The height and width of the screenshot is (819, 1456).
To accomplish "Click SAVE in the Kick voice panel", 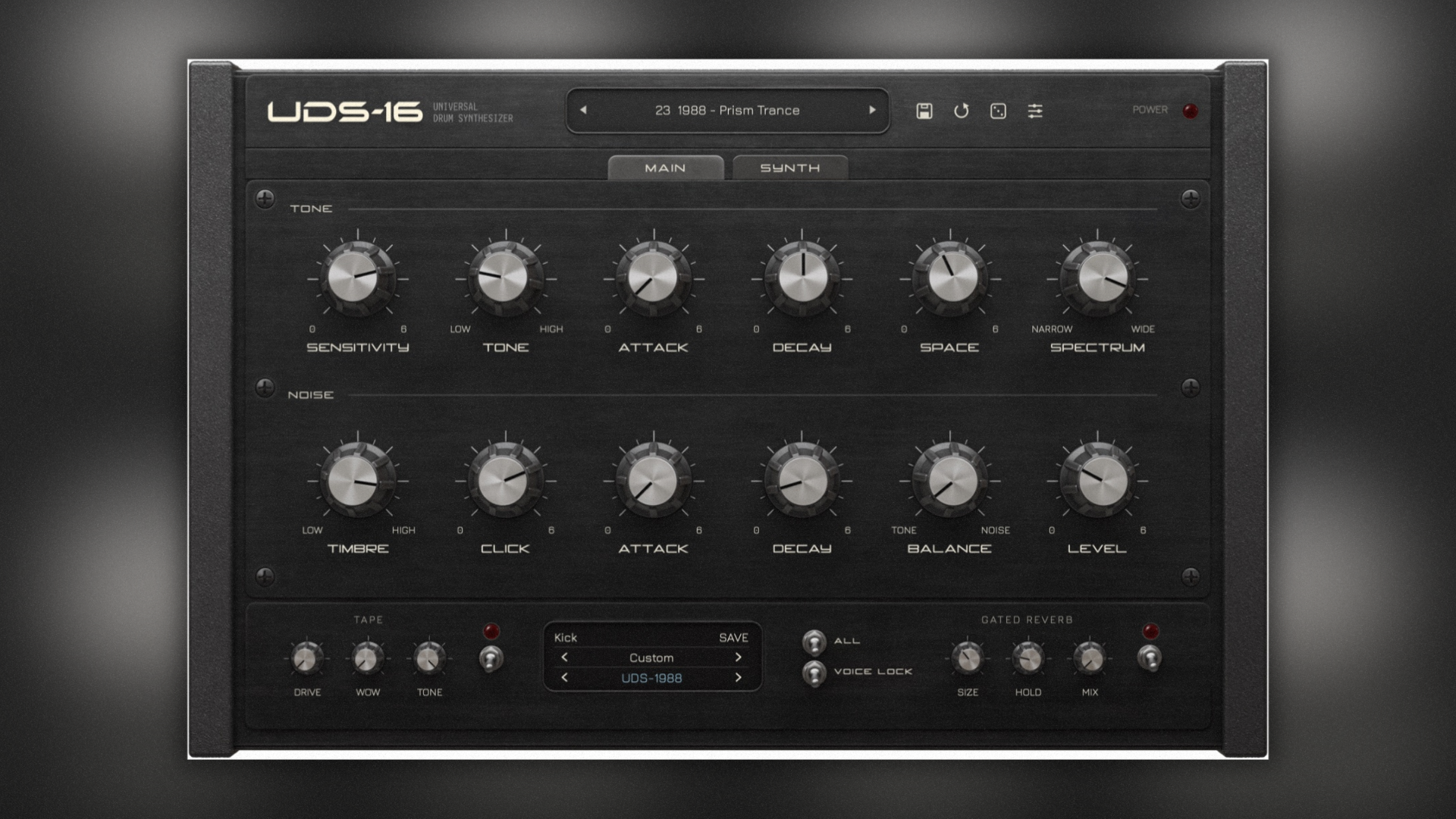I will (733, 638).
